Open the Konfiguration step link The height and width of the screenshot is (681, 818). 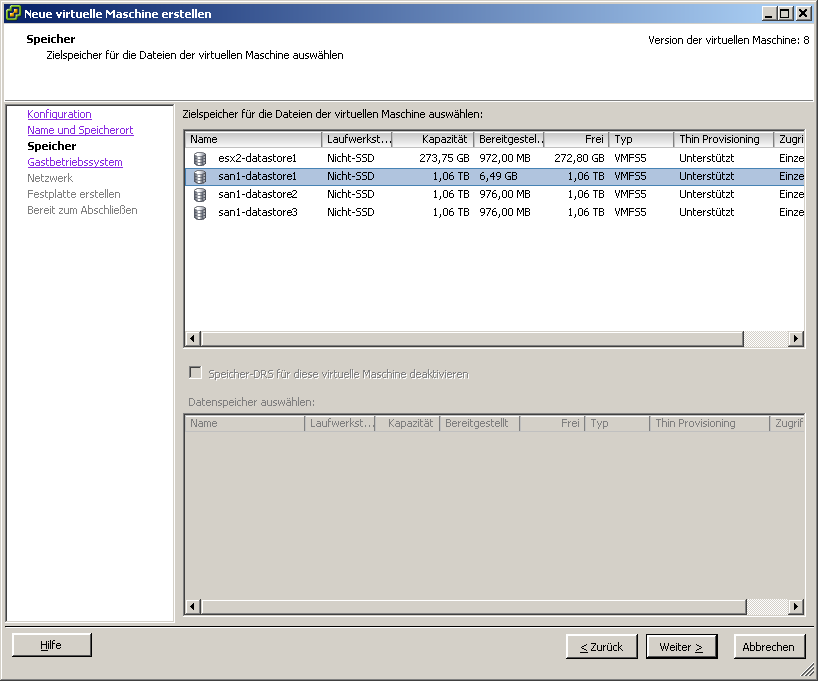tap(59, 114)
